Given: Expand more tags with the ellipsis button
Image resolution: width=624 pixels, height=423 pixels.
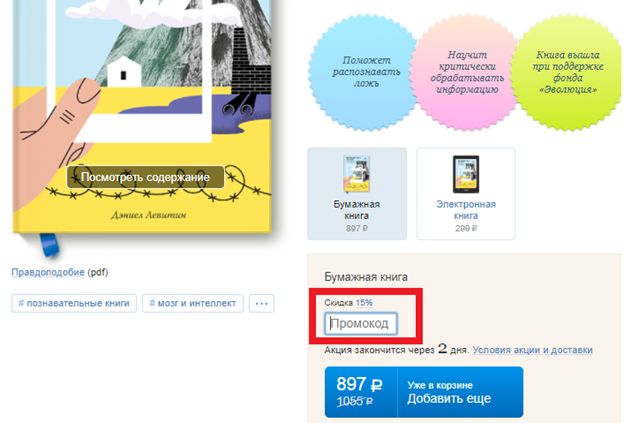Looking at the screenshot, I should pyautogui.click(x=261, y=303).
